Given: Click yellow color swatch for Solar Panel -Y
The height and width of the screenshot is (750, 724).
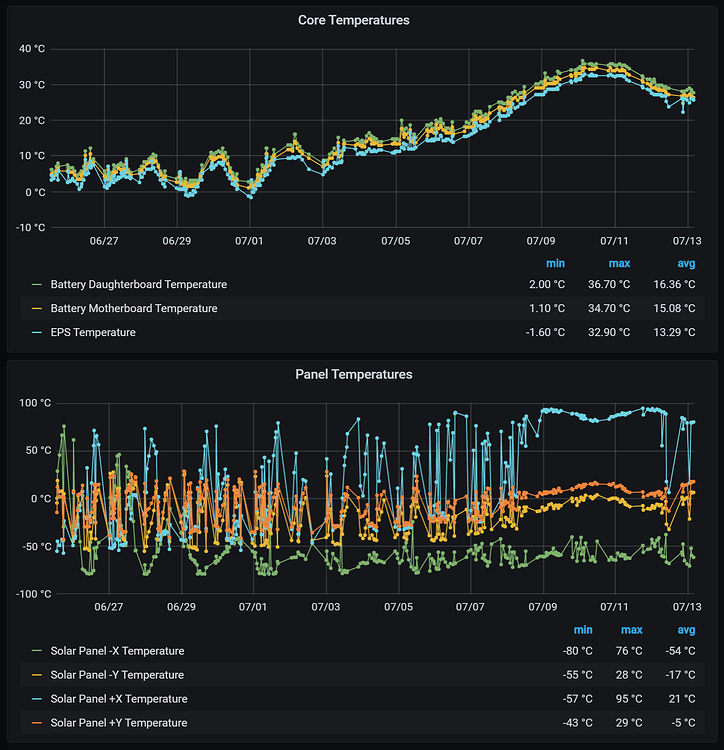Looking at the screenshot, I should pyautogui.click(x=36, y=675).
